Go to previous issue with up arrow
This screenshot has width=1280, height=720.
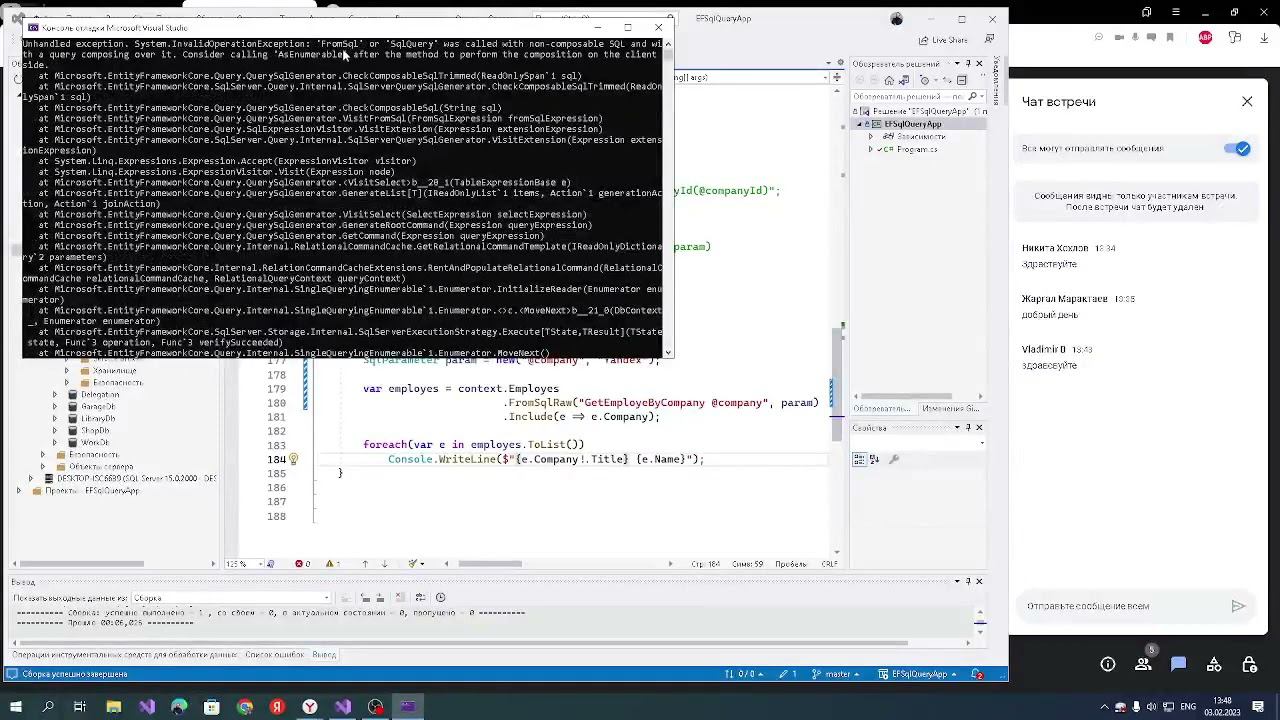point(365,564)
